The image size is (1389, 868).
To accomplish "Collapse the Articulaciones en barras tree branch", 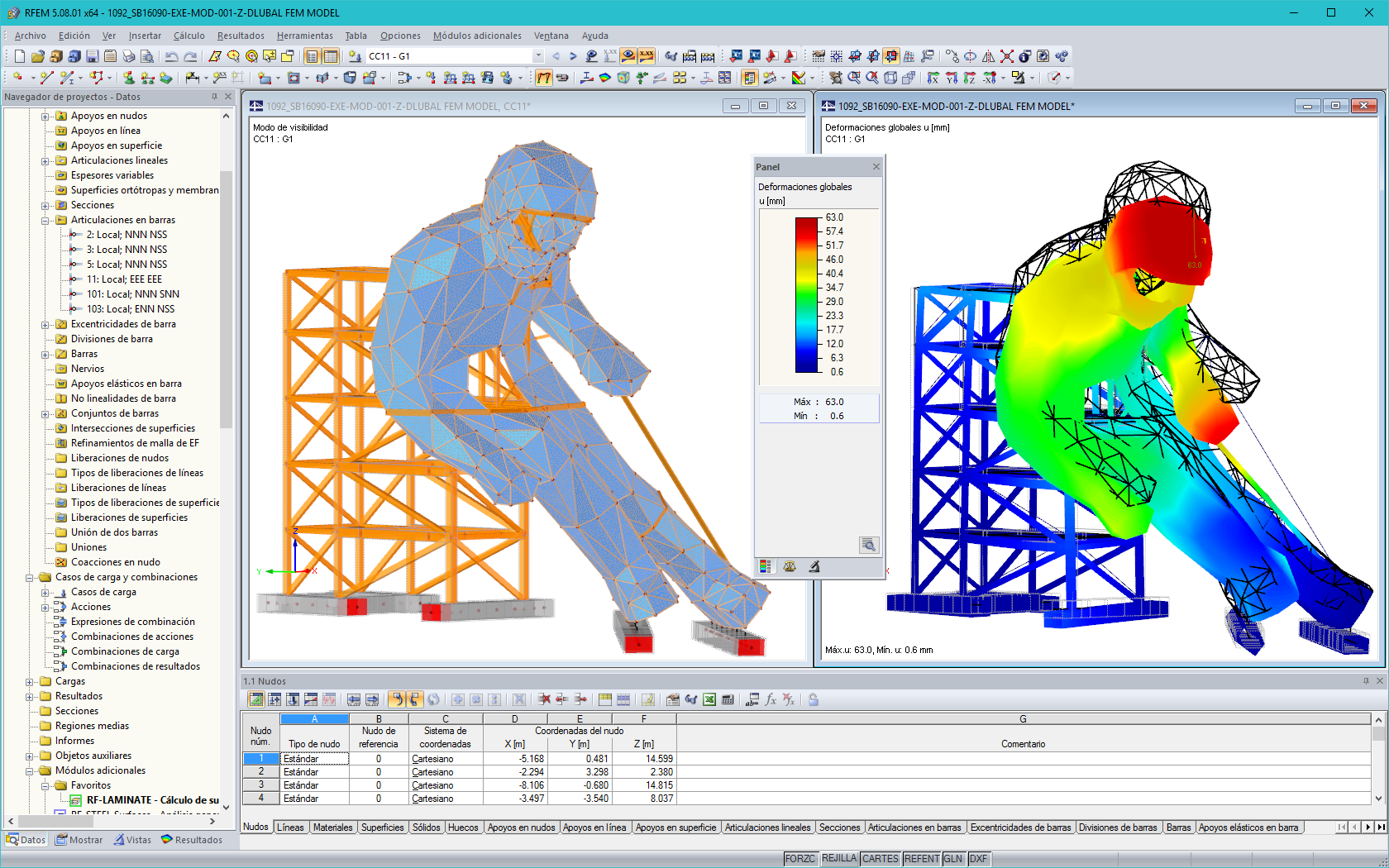I will (45, 220).
